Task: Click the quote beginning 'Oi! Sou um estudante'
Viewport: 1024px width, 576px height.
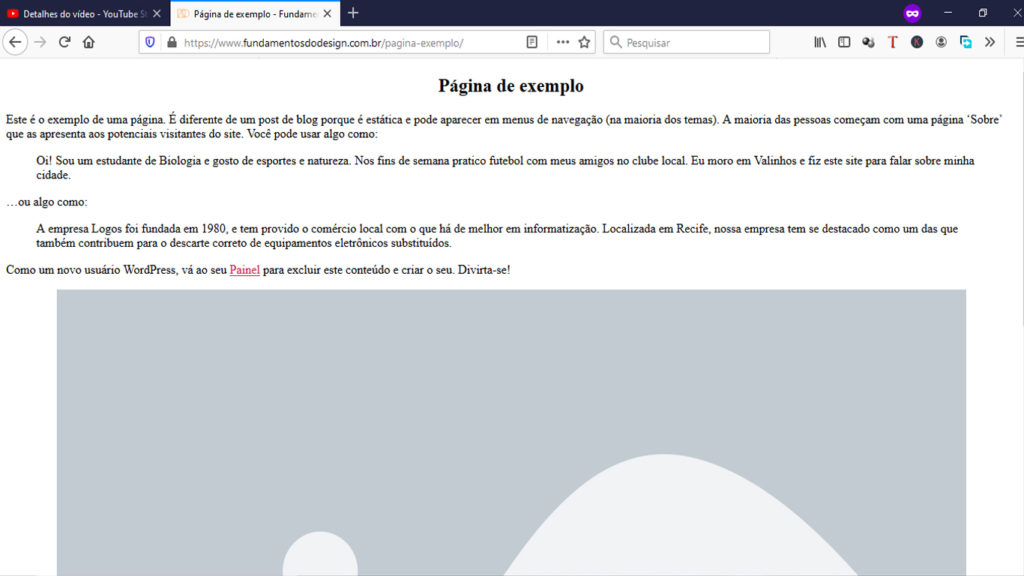Action: 505,168
